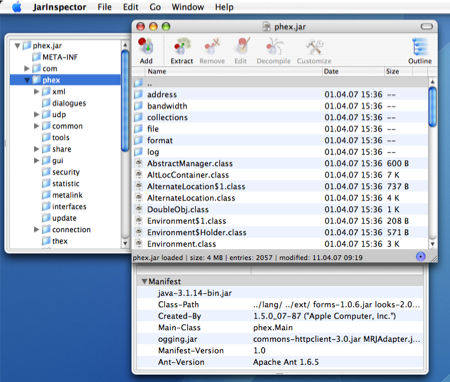Collapse the Manifest section triangle
Viewport: 450px width, 382px height.
(144, 281)
